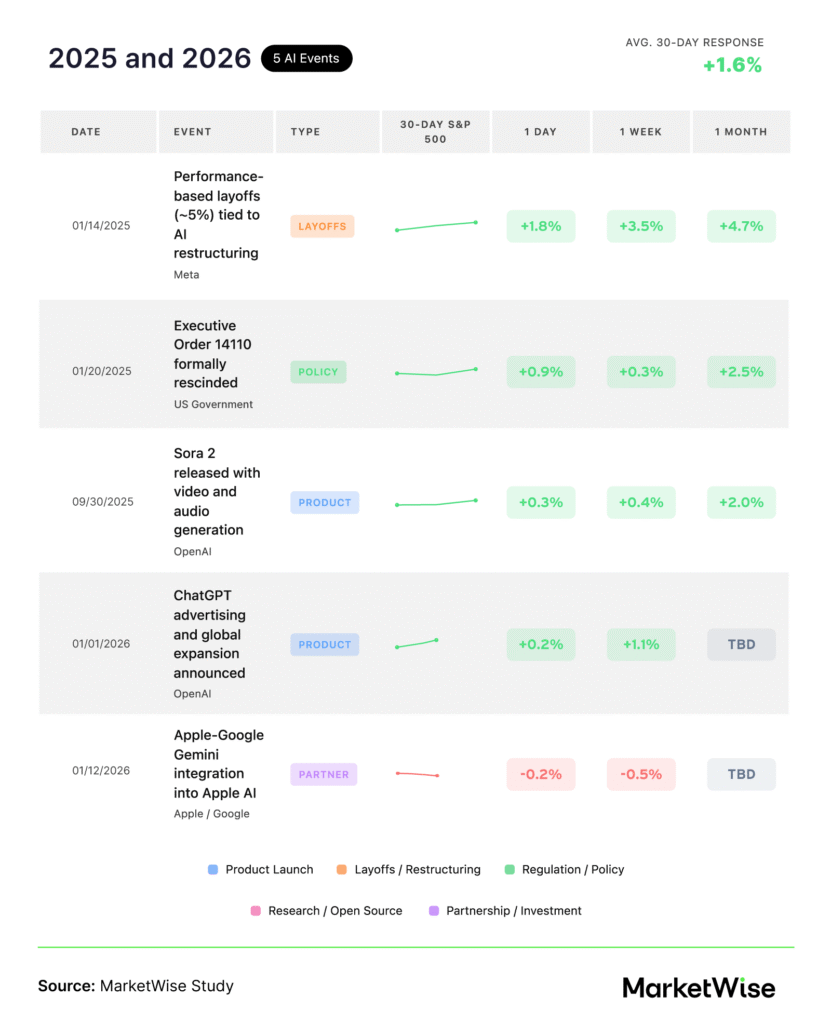Click the 1 MONTH column header
This screenshot has height=1024, width=831.
tap(741, 132)
